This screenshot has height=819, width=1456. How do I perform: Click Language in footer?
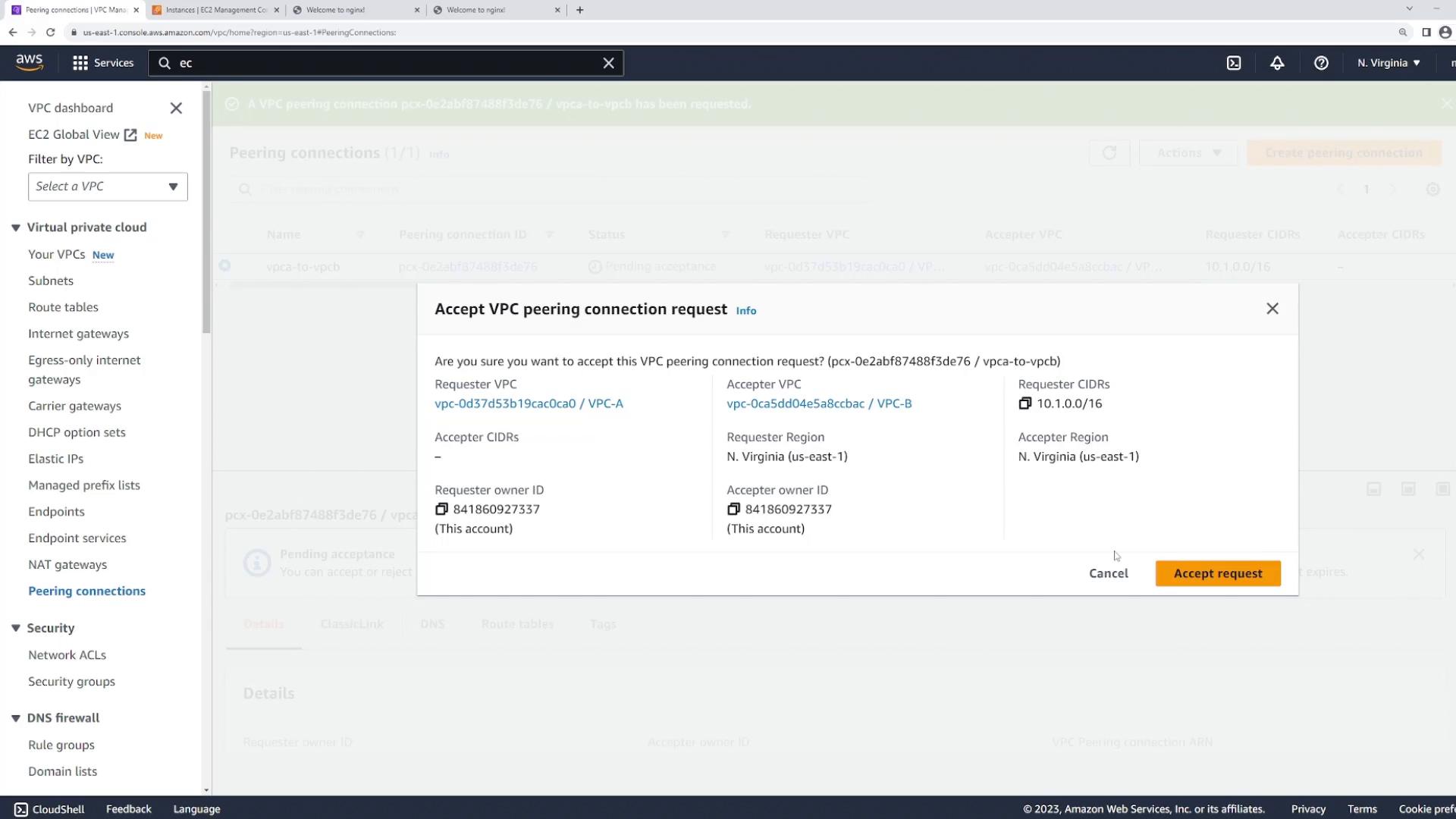click(x=196, y=809)
